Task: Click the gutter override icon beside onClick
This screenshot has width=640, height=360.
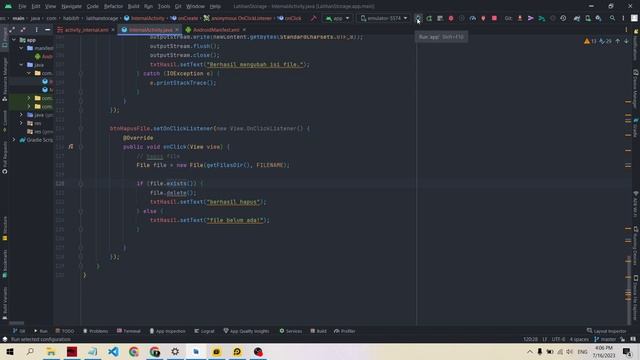Action: (x=71, y=147)
